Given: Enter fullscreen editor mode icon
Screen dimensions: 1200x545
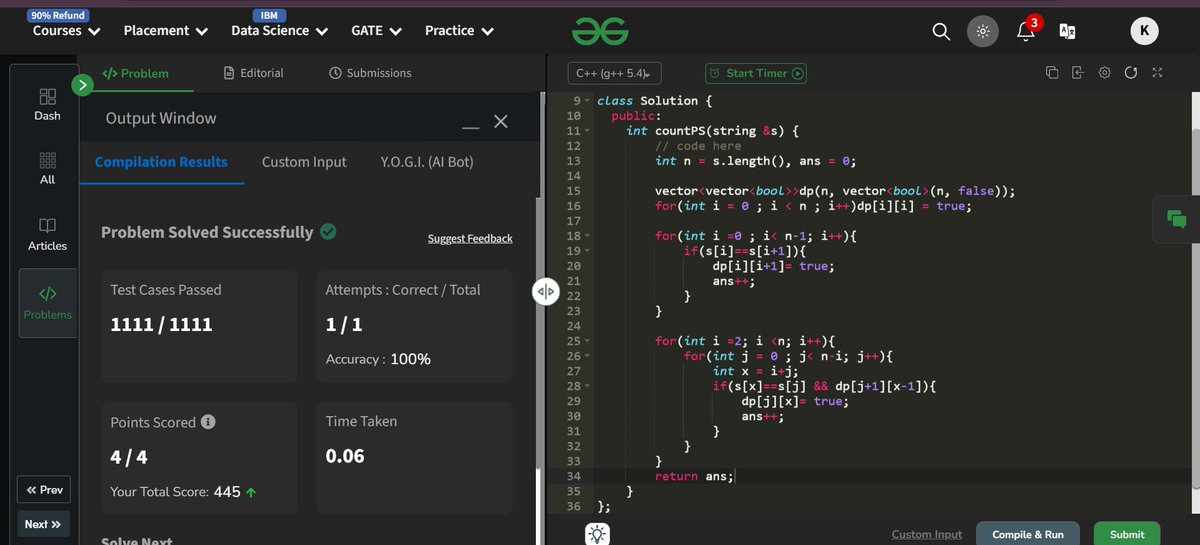Looking at the screenshot, I should click(1157, 73).
